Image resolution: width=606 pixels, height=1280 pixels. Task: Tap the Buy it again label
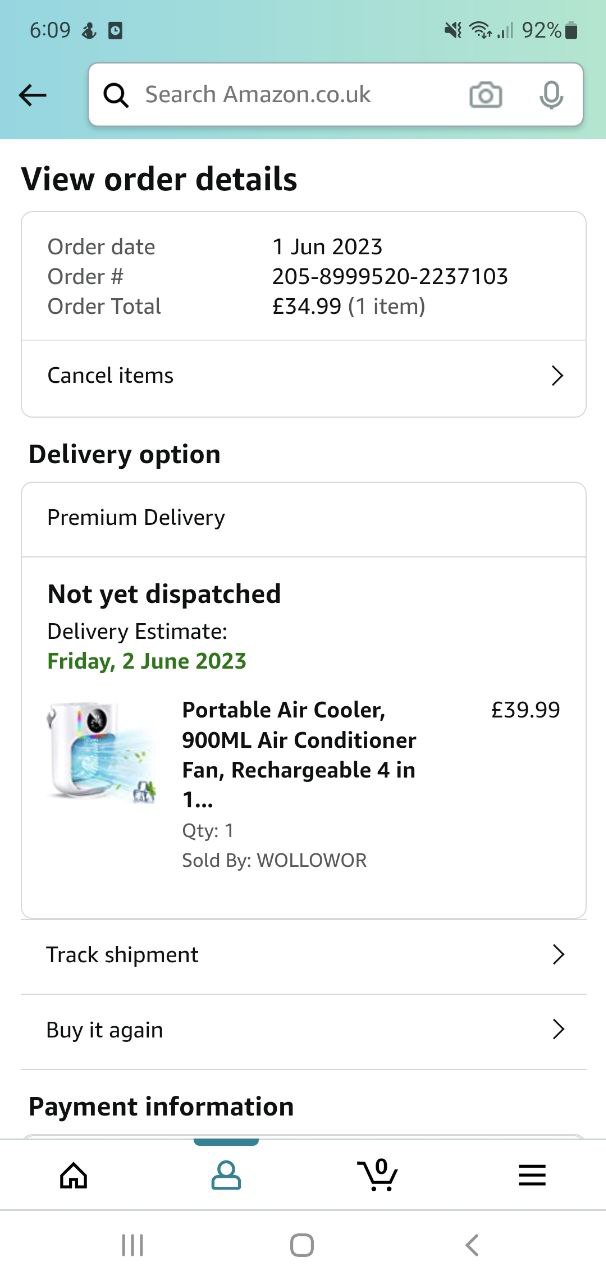click(105, 1030)
